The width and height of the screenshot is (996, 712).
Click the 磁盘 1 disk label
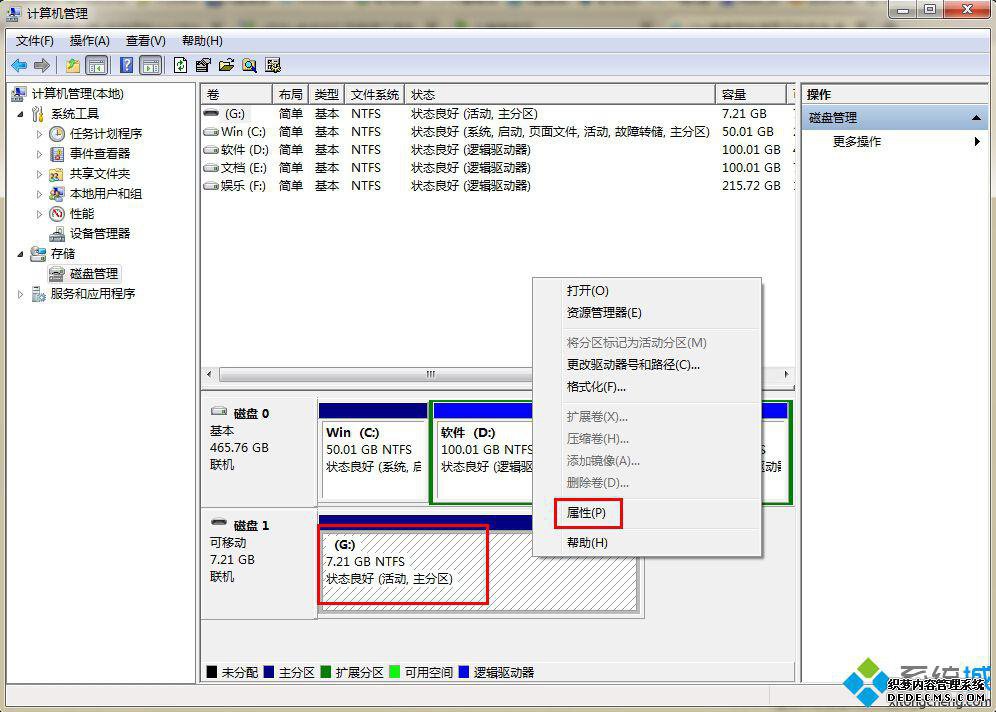(x=251, y=525)
